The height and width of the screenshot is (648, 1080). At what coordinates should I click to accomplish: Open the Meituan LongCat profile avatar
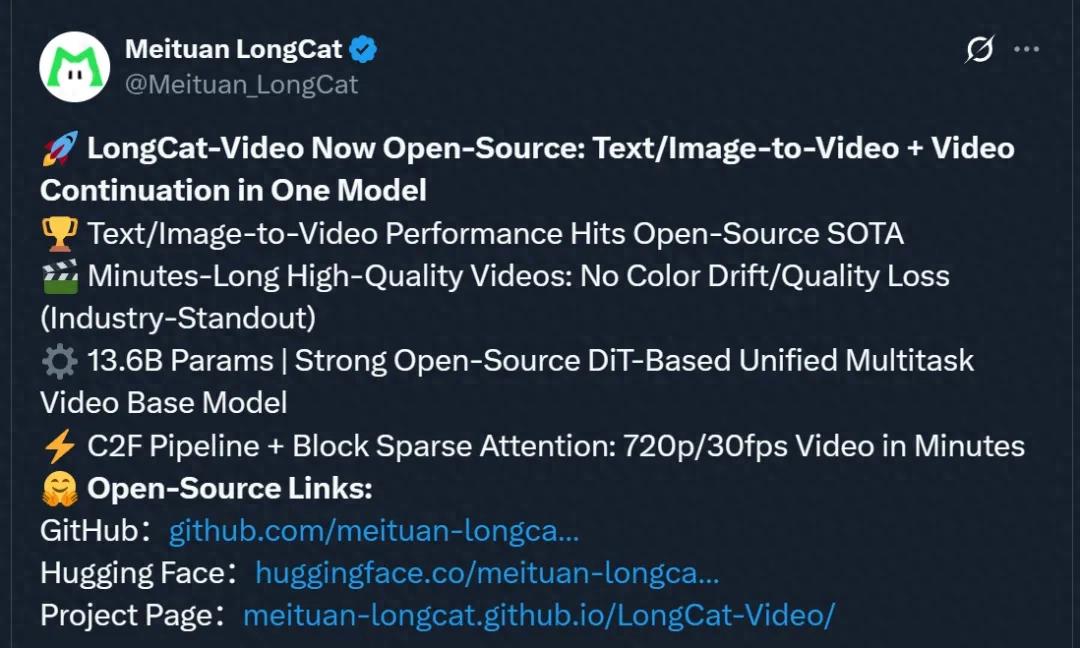(x=76, y=66)
